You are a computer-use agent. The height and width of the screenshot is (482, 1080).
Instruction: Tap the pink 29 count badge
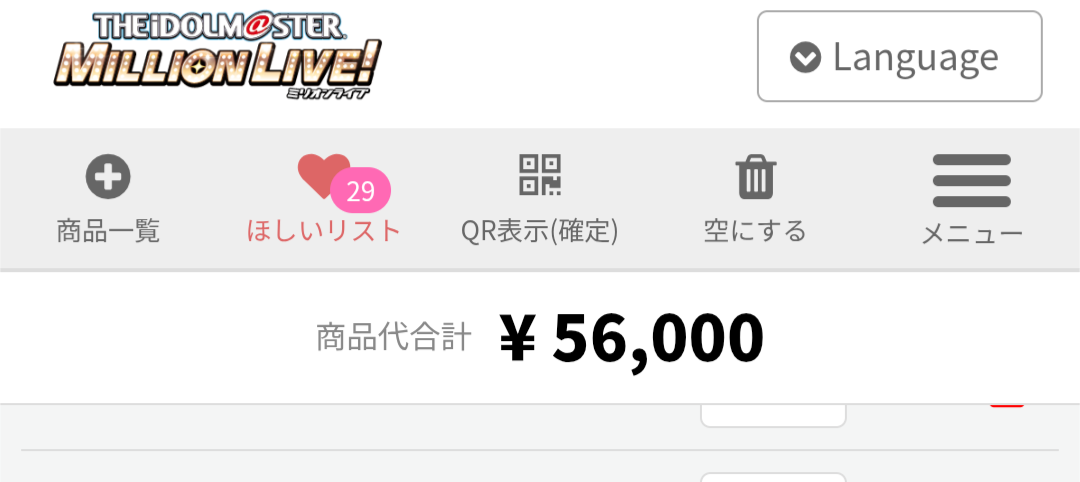[360, 191]
